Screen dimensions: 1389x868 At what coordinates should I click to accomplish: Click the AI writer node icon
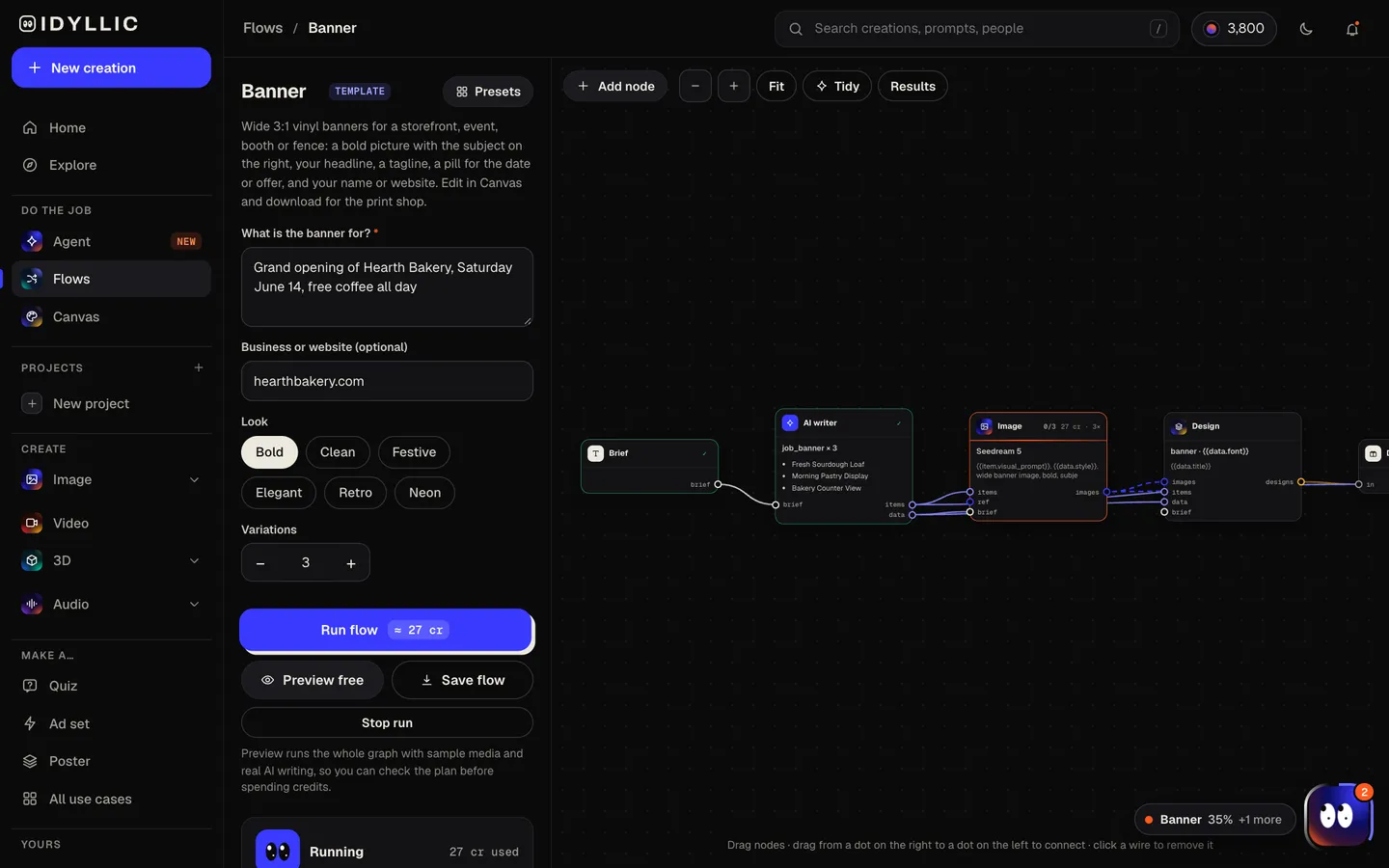790,422
